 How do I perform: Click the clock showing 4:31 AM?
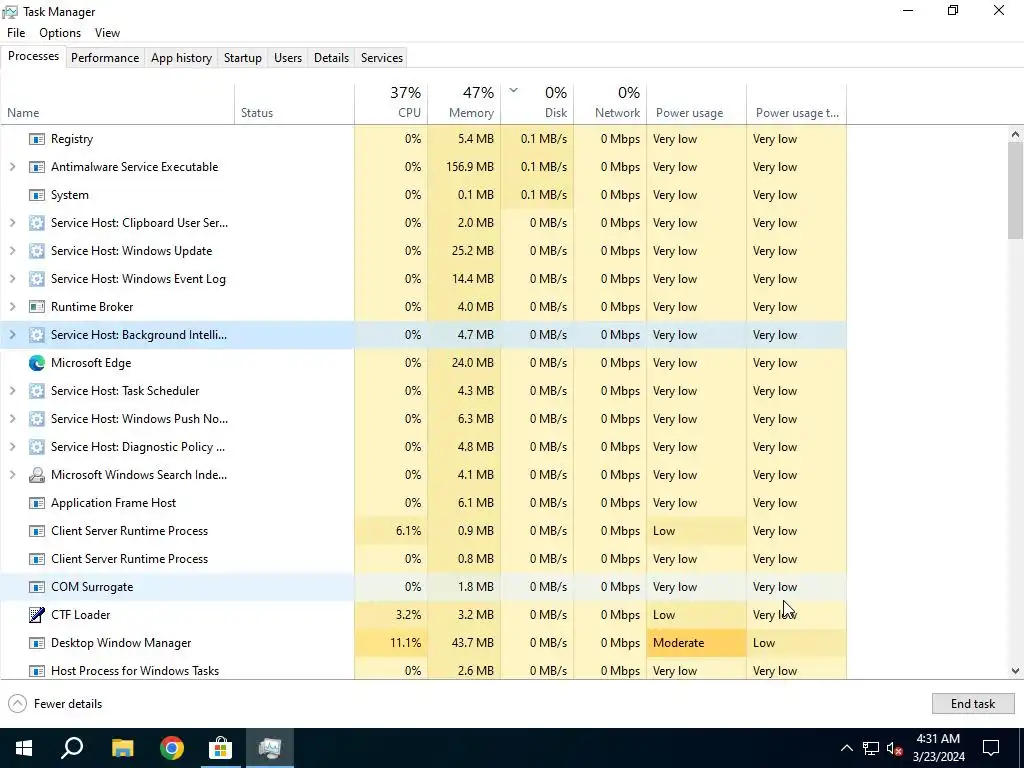click(938, 748)
